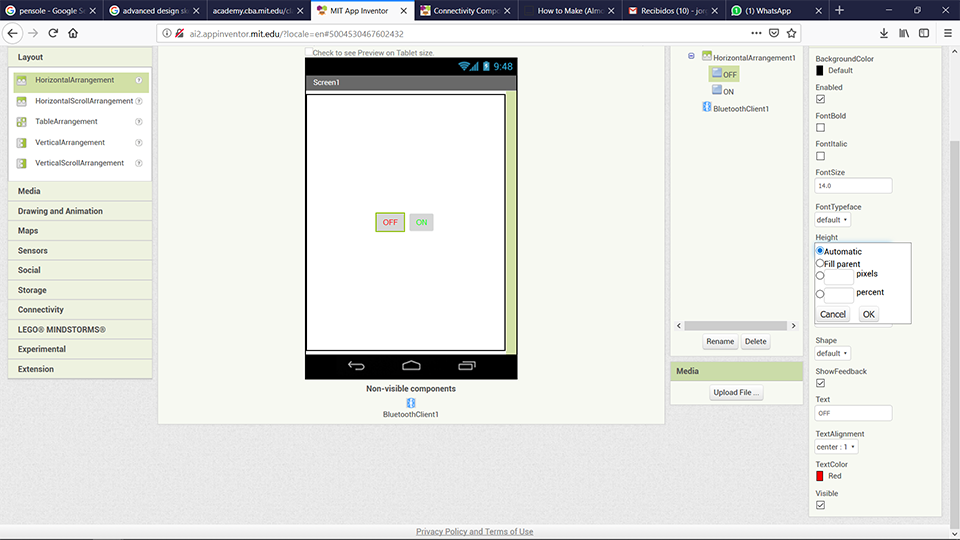960x540 pixels.
Task: Open help for HorizontalScrollArrangement
Action: 139,101
